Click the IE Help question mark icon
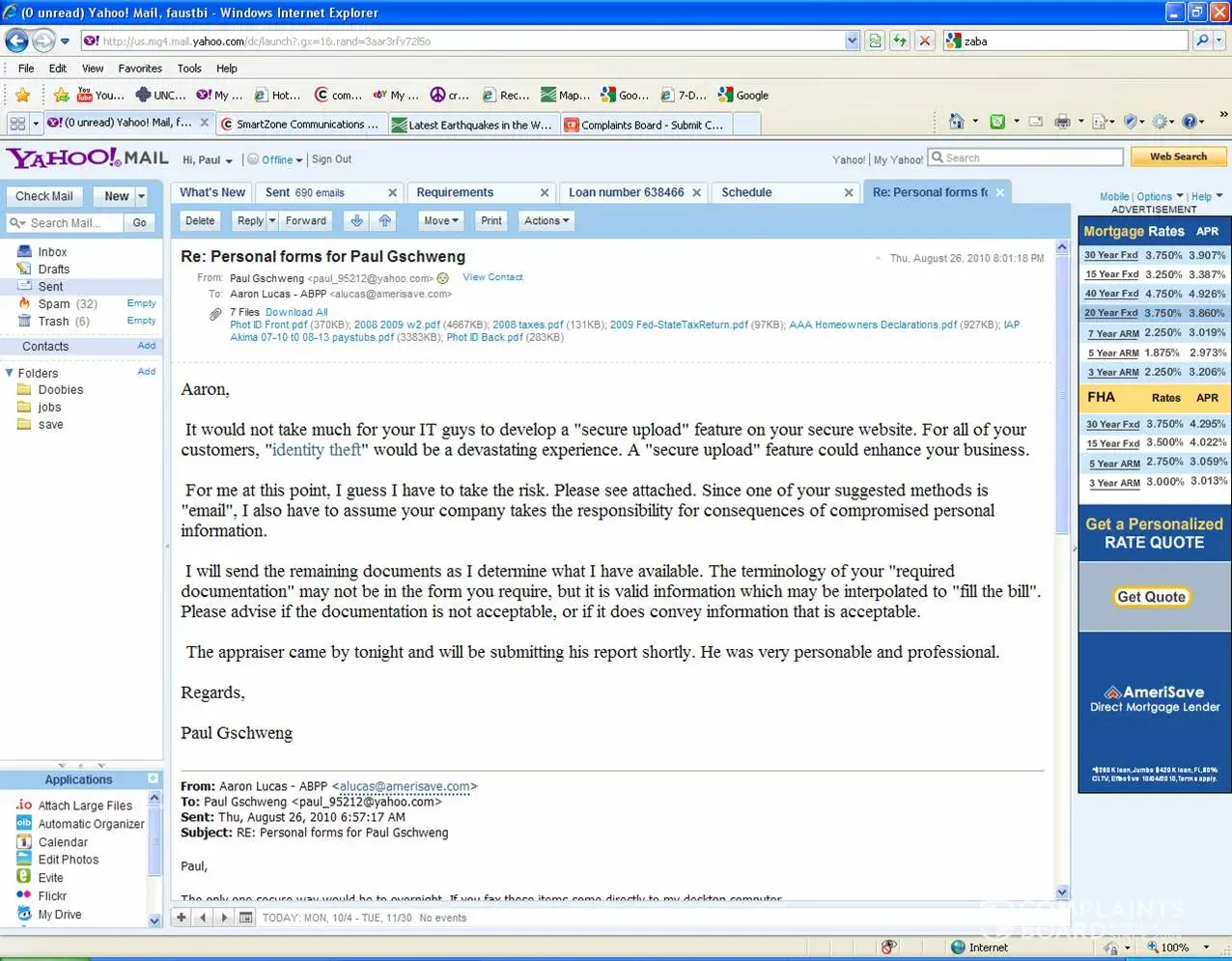The image size is (1232, 961). (1190, 122)
